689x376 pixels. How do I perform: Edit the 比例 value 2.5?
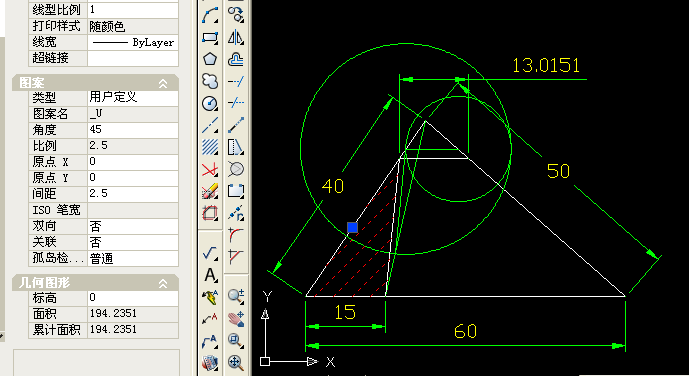point(133,145)
